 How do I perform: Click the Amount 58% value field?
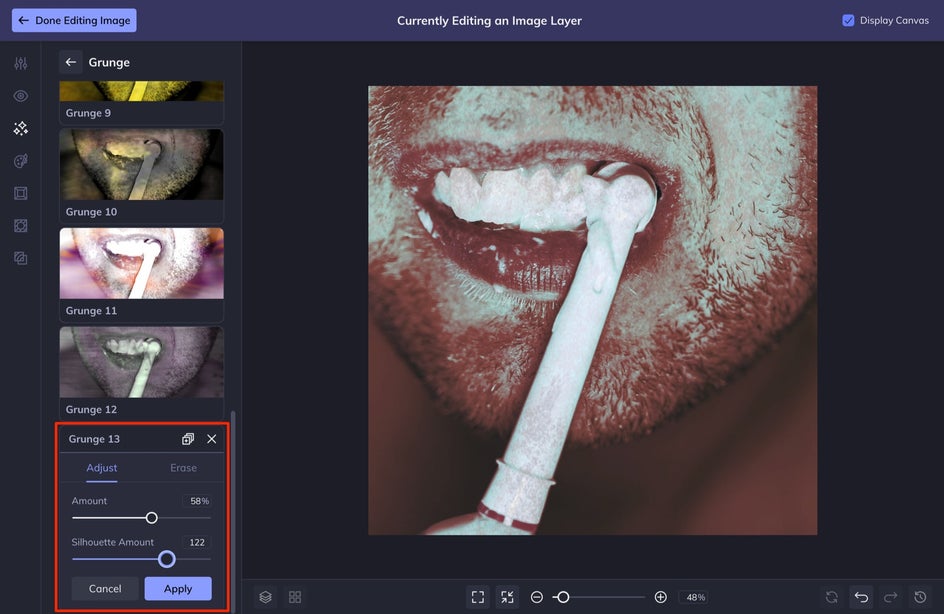point(197,501)
